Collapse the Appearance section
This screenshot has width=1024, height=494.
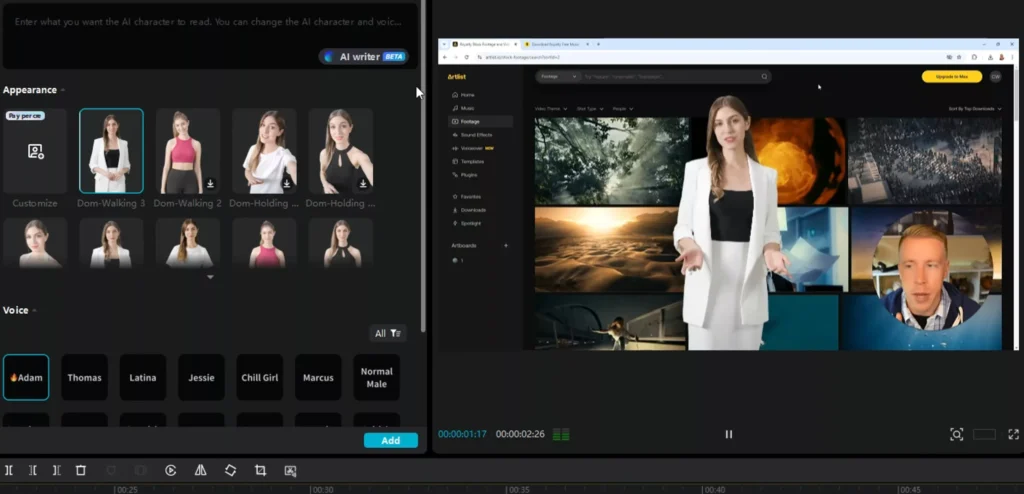click(x=63, y=90)
